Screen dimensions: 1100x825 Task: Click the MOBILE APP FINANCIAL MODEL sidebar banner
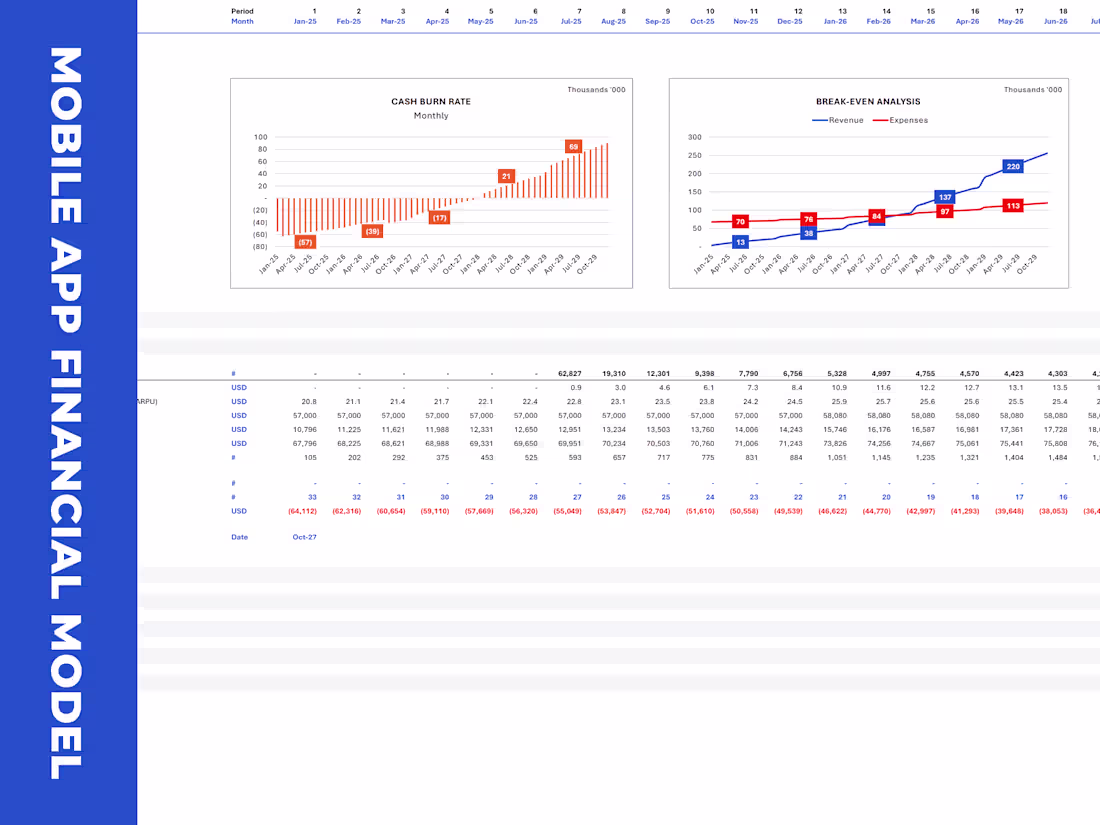tap(68, 412)
